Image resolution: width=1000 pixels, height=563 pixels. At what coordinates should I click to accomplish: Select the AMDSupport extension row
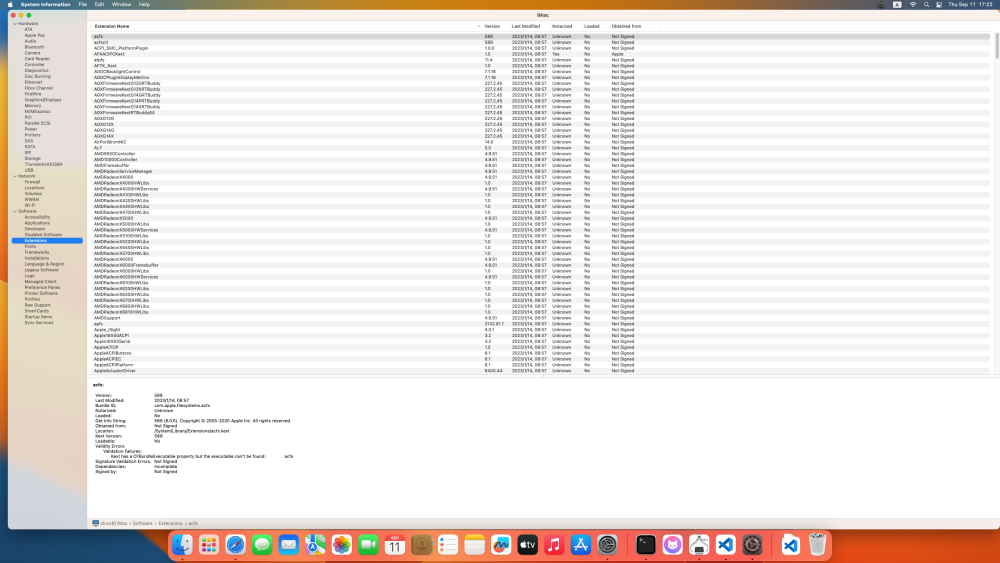tap(541, 318)
